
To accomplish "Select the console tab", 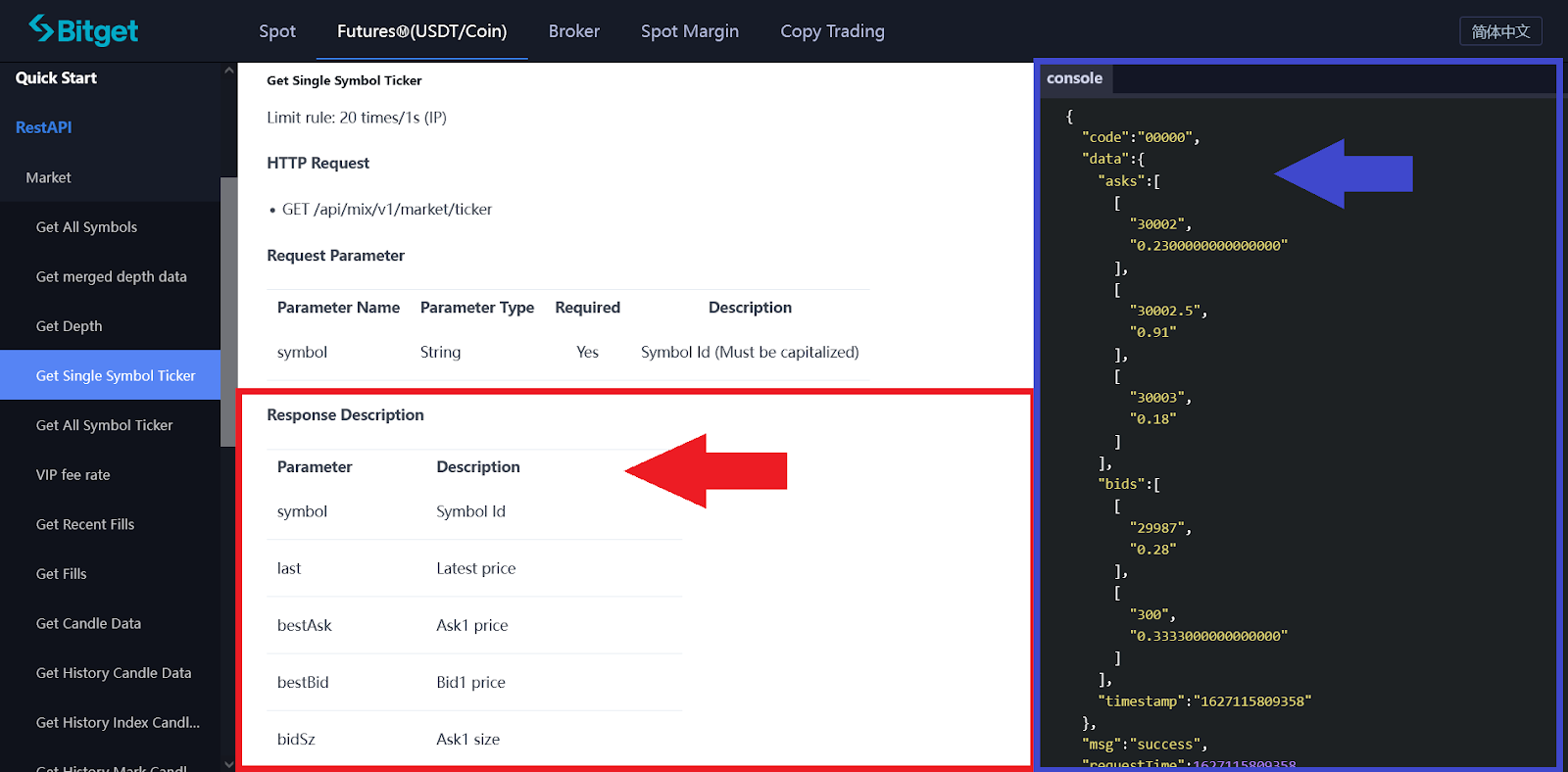I will 1074,78.
